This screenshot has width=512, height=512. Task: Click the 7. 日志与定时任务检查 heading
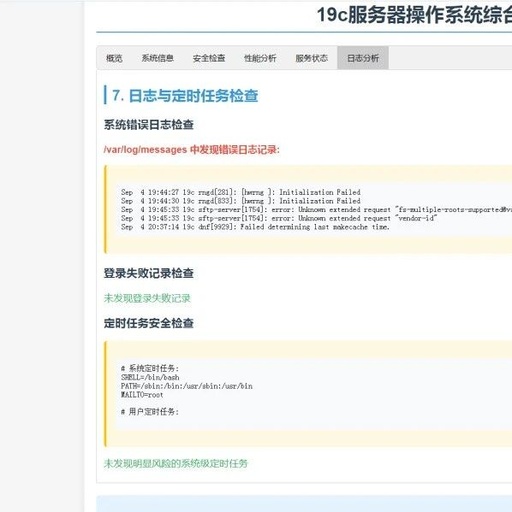185,96
